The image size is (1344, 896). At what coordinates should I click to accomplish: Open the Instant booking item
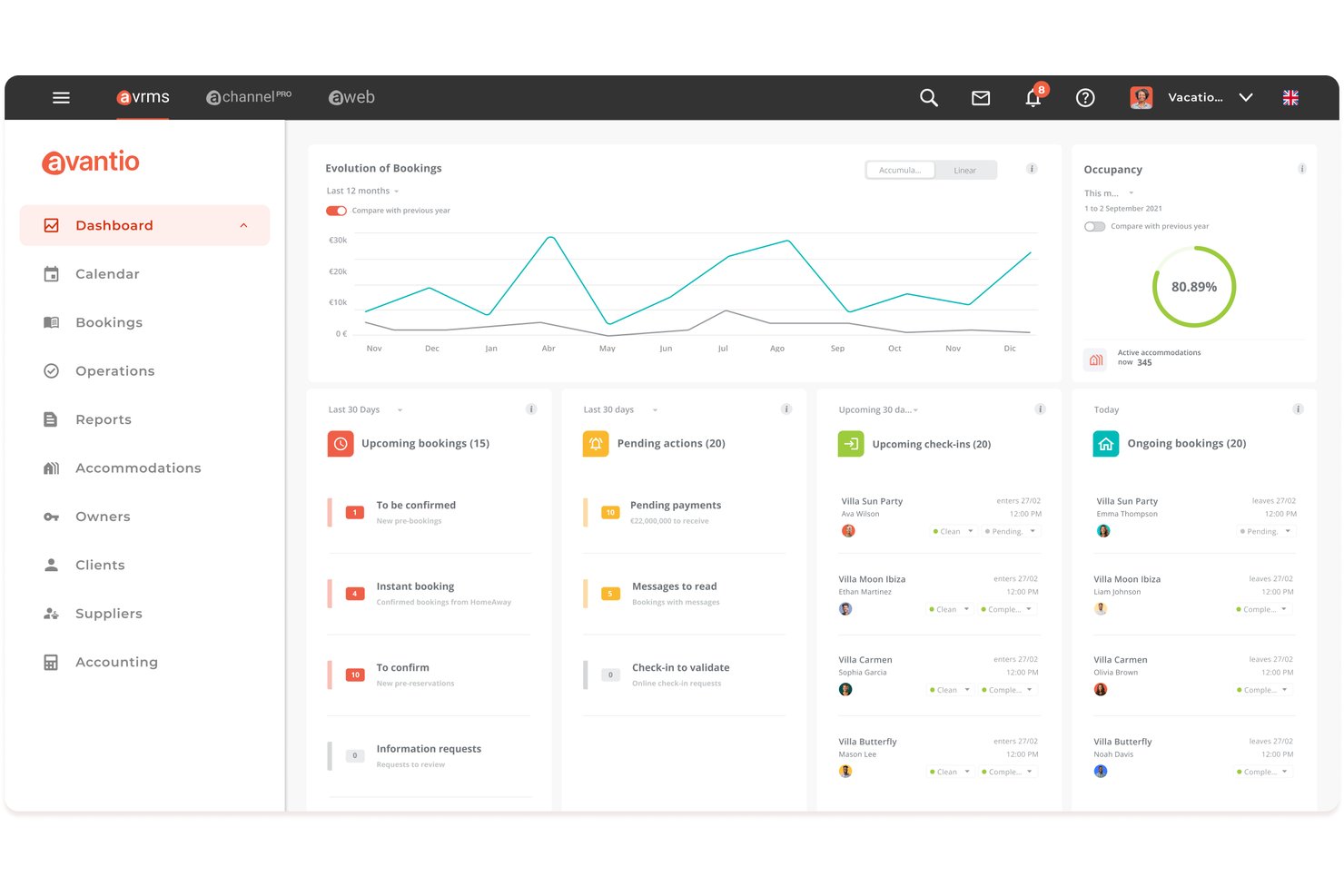pos(430,594)
